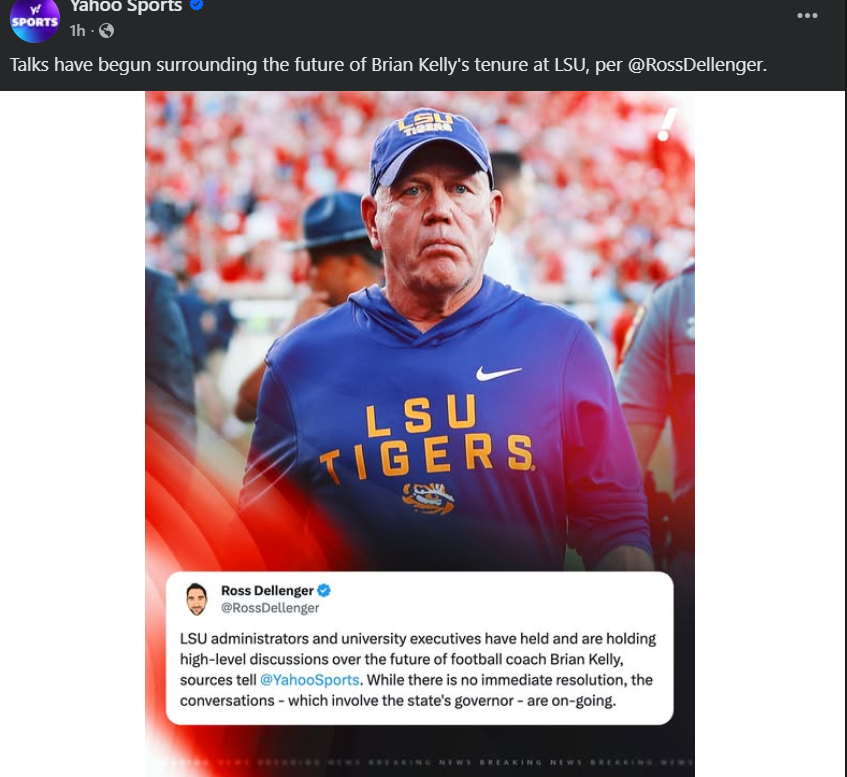The height and width of the screenshot is (777, 847).
Task: Click the Nike swoosh on the hoodie
Action: 499,373
